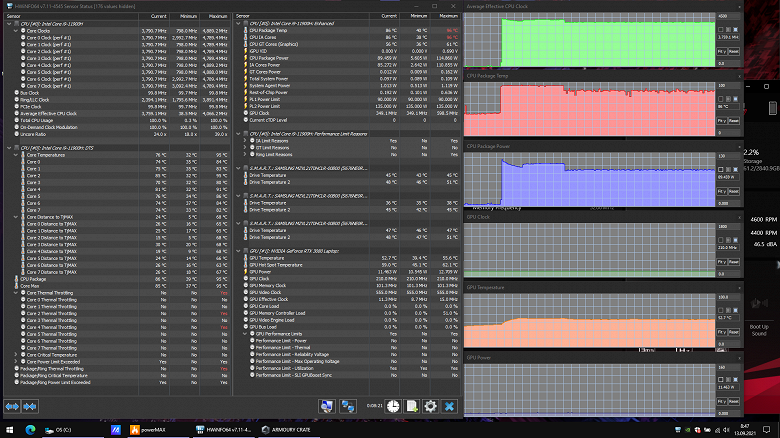Toggle third checkbox in CPU Package Power graph

click(x=736, y=169)
